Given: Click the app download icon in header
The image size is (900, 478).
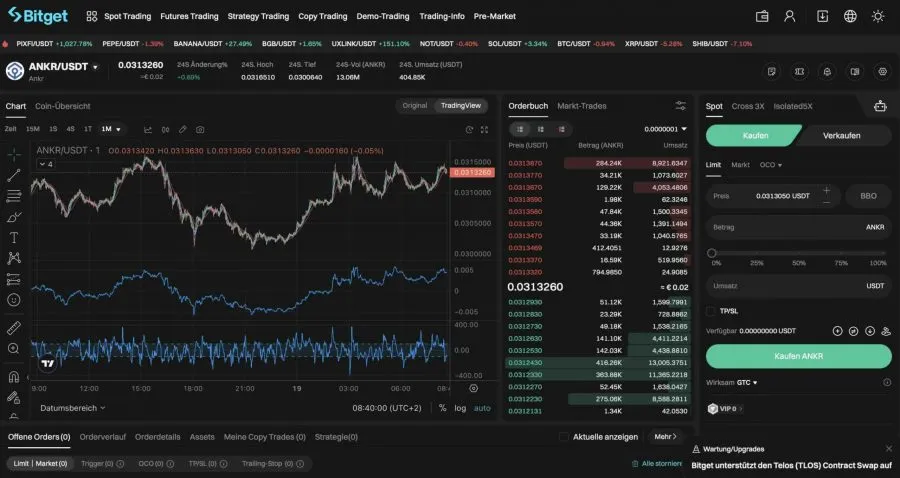Looking at the screenshot, I should pyautogui.click(x=822, y=17).
